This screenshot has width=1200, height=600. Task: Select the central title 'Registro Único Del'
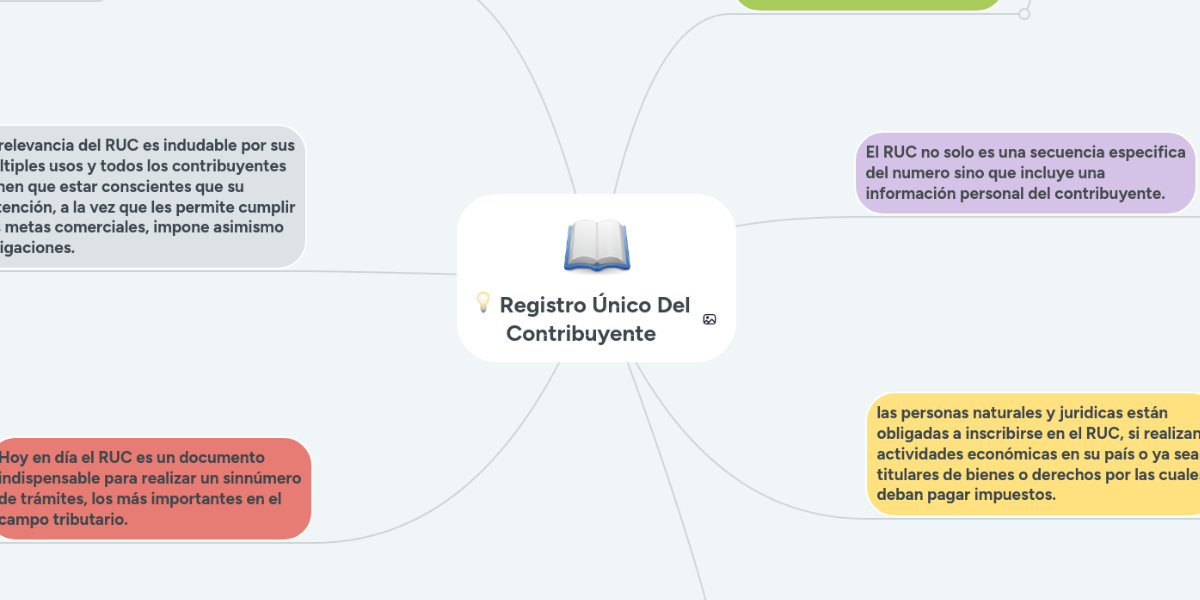click(x=594, y=305)
